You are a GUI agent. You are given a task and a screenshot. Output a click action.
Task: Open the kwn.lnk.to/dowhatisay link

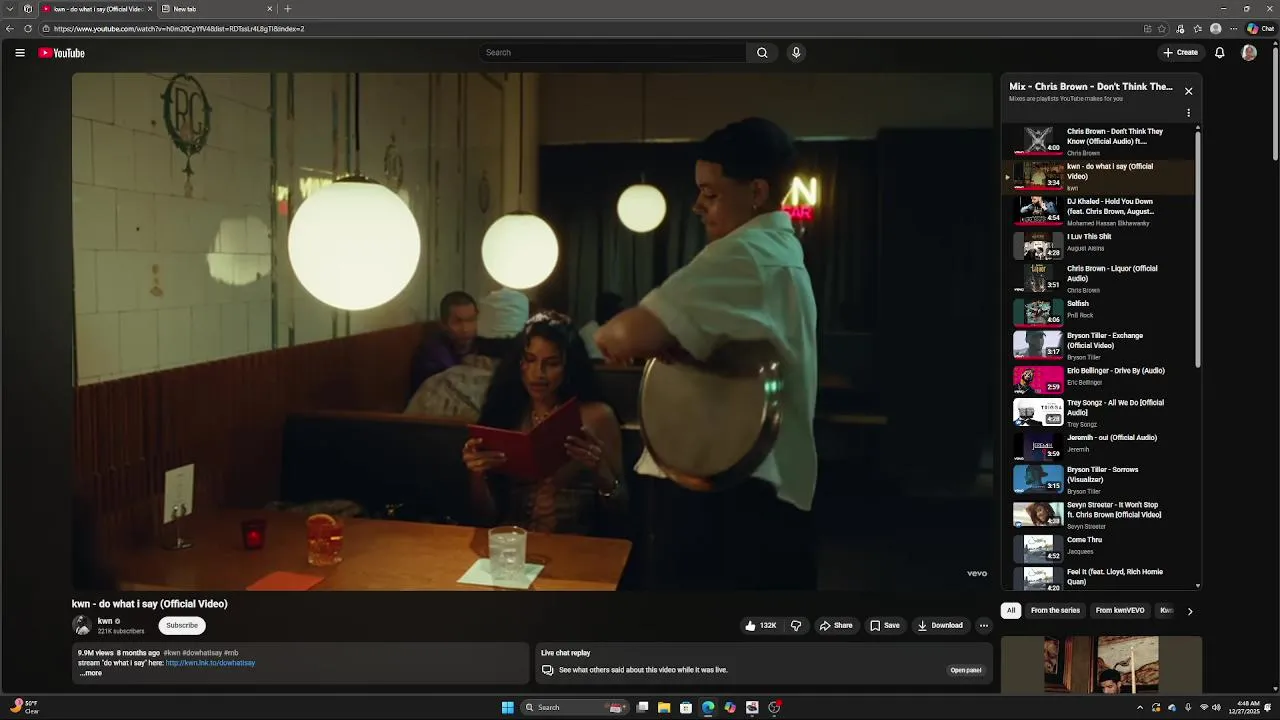point(210,663)
